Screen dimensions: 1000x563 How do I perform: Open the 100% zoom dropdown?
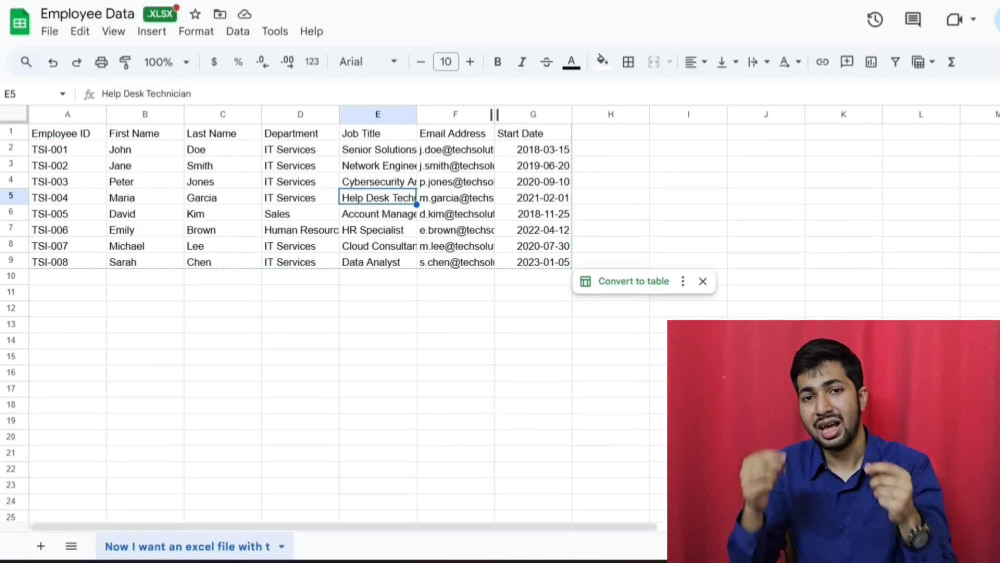point(166,62)
